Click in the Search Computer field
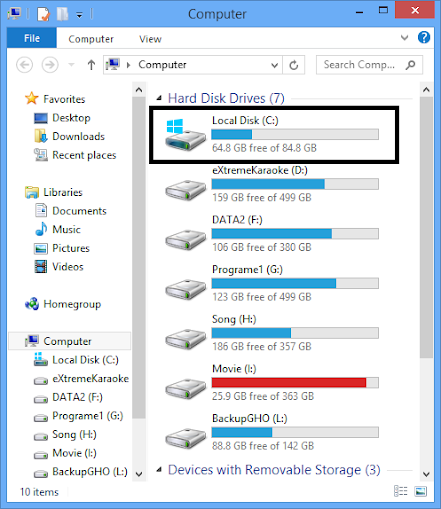The height and width of the screenshot is (509, 441). click(359, 65)
